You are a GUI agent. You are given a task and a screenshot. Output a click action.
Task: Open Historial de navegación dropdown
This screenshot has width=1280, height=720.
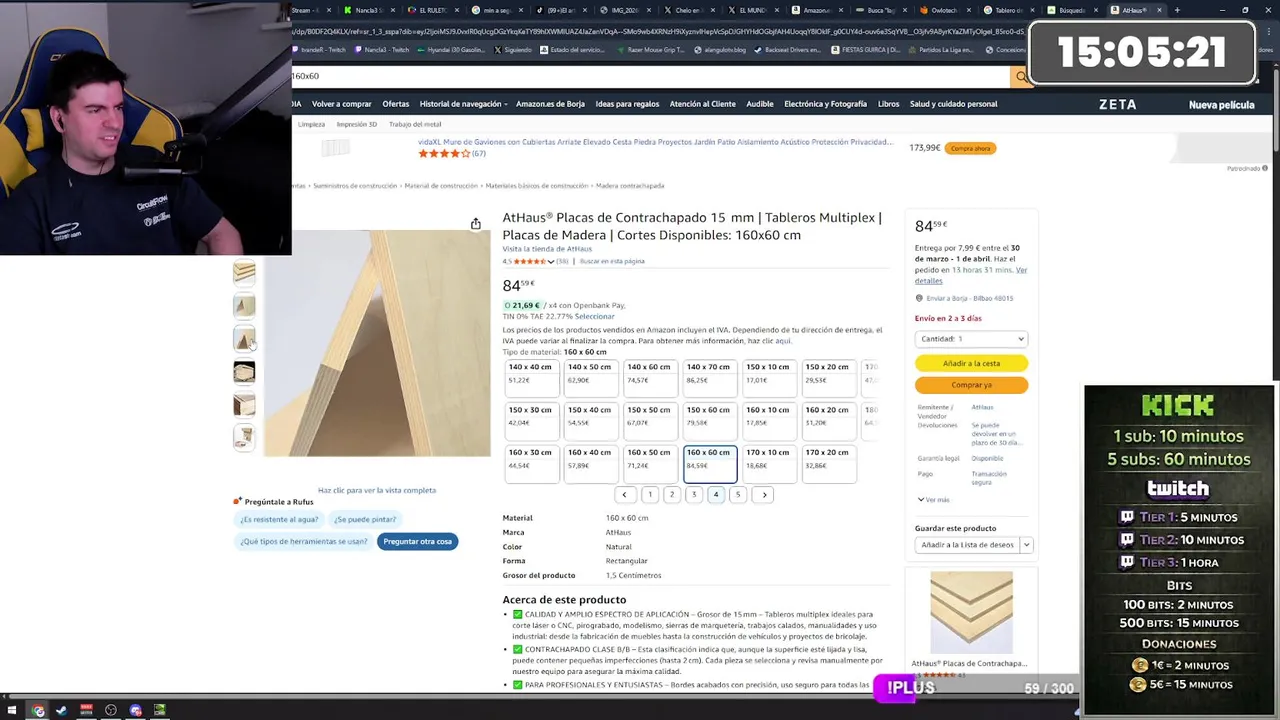[463, 104]
